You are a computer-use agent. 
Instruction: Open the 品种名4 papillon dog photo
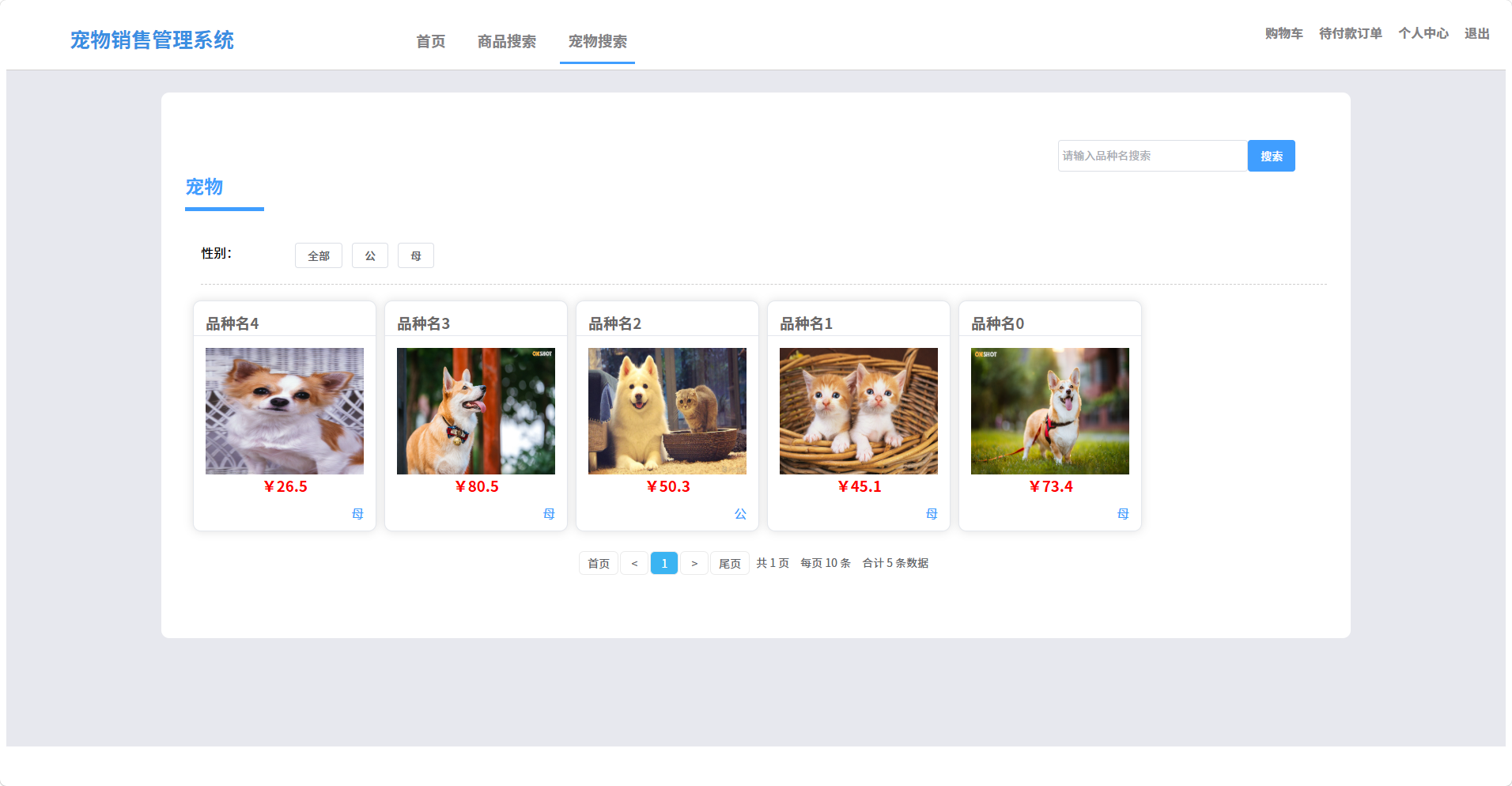click(x=285, y=411)
